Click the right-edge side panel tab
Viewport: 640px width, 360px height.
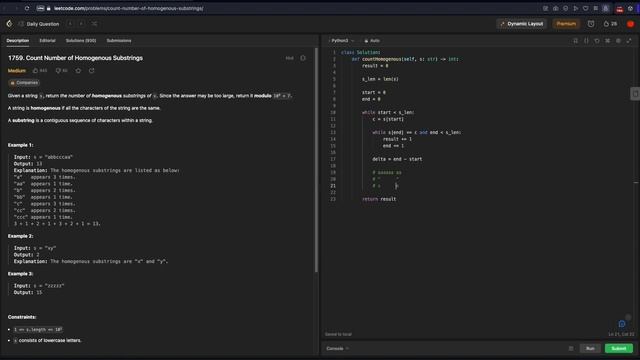point(635,93)
